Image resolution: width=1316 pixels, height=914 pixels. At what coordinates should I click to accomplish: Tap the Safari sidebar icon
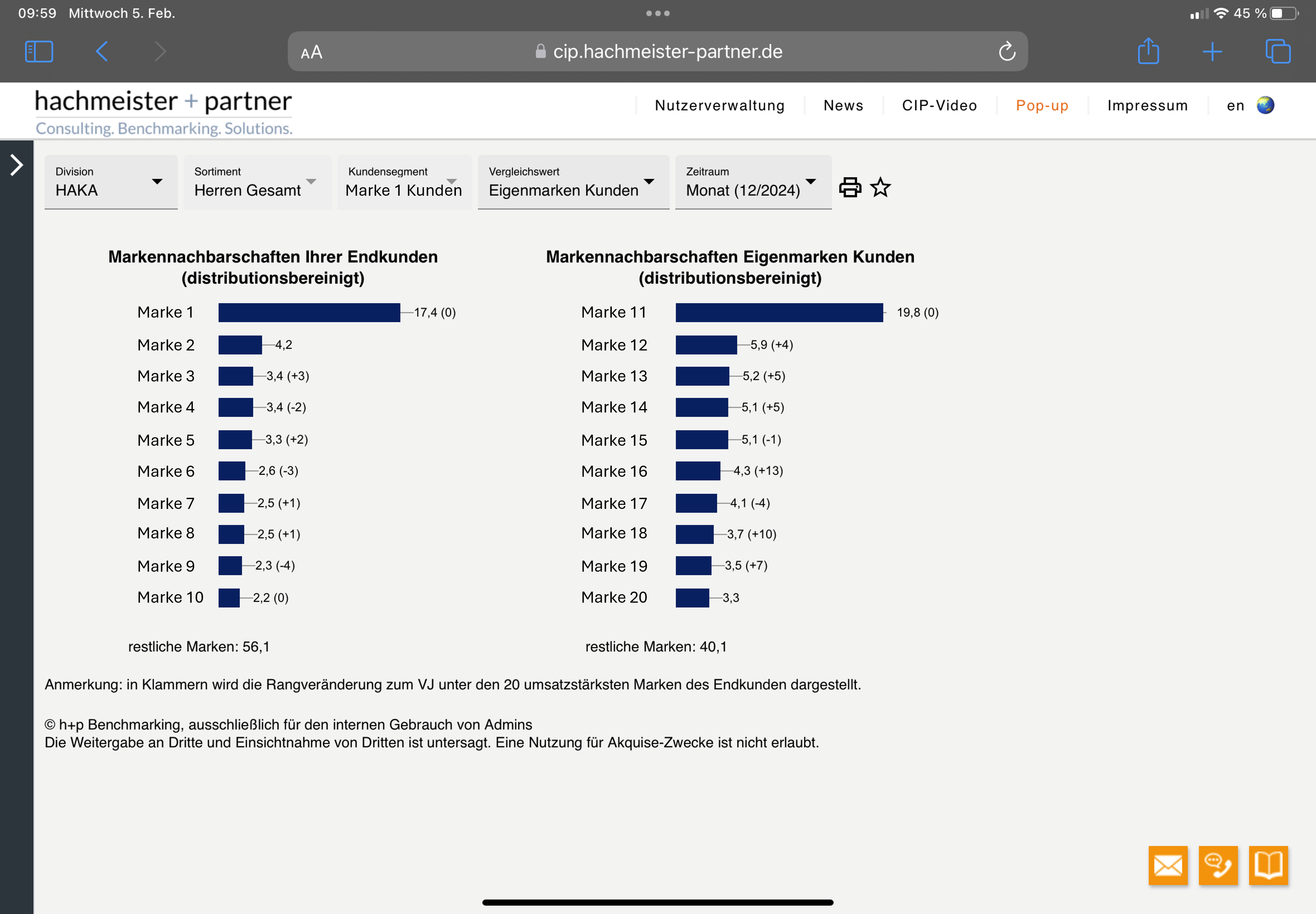tap(39, 52)
